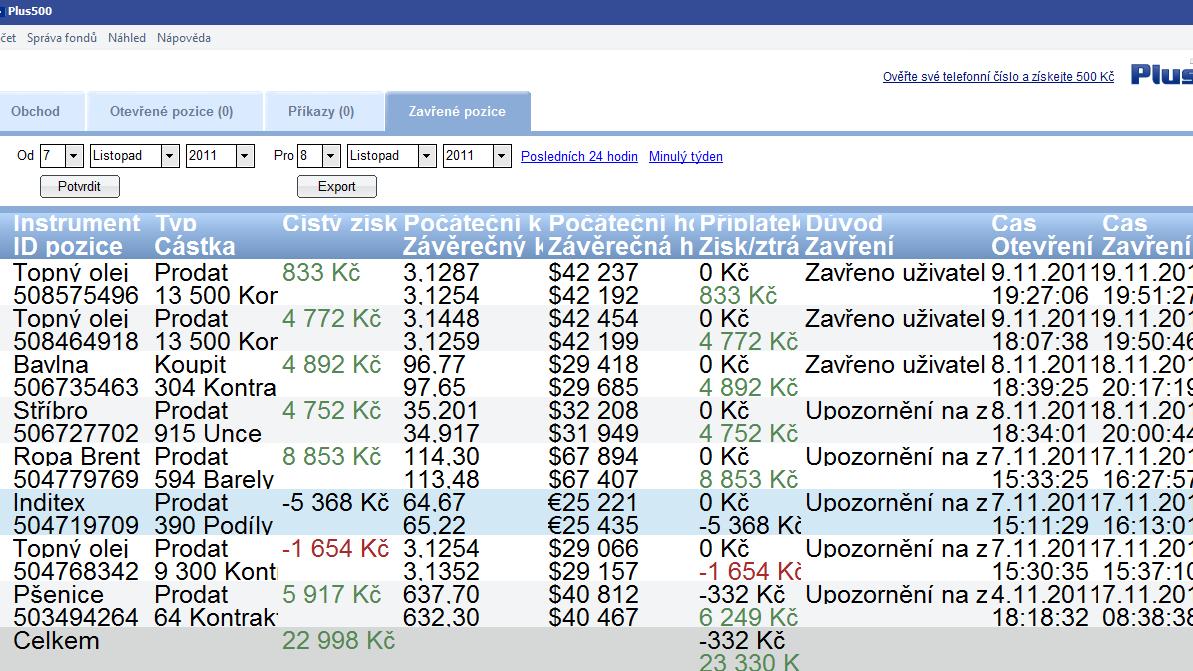Click the 5 917 Kč net profit value
Viewport: 1193px width, 671px height.
pos(332,595)
